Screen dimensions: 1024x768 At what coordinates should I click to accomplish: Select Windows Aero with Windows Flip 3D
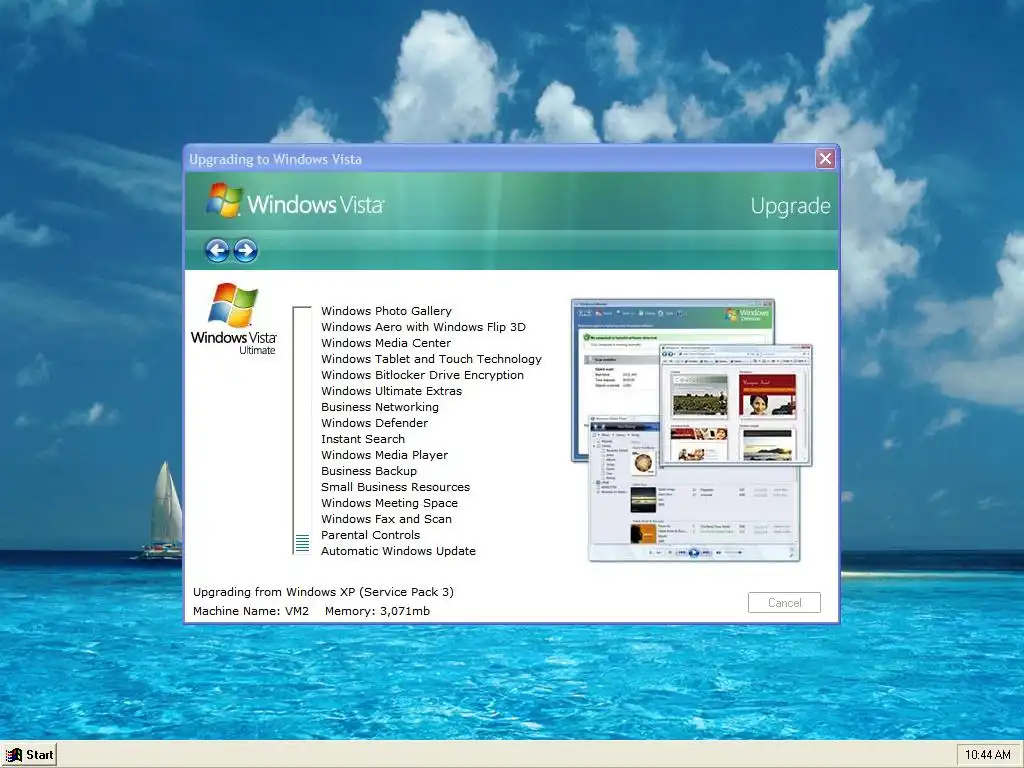(423, 327)
